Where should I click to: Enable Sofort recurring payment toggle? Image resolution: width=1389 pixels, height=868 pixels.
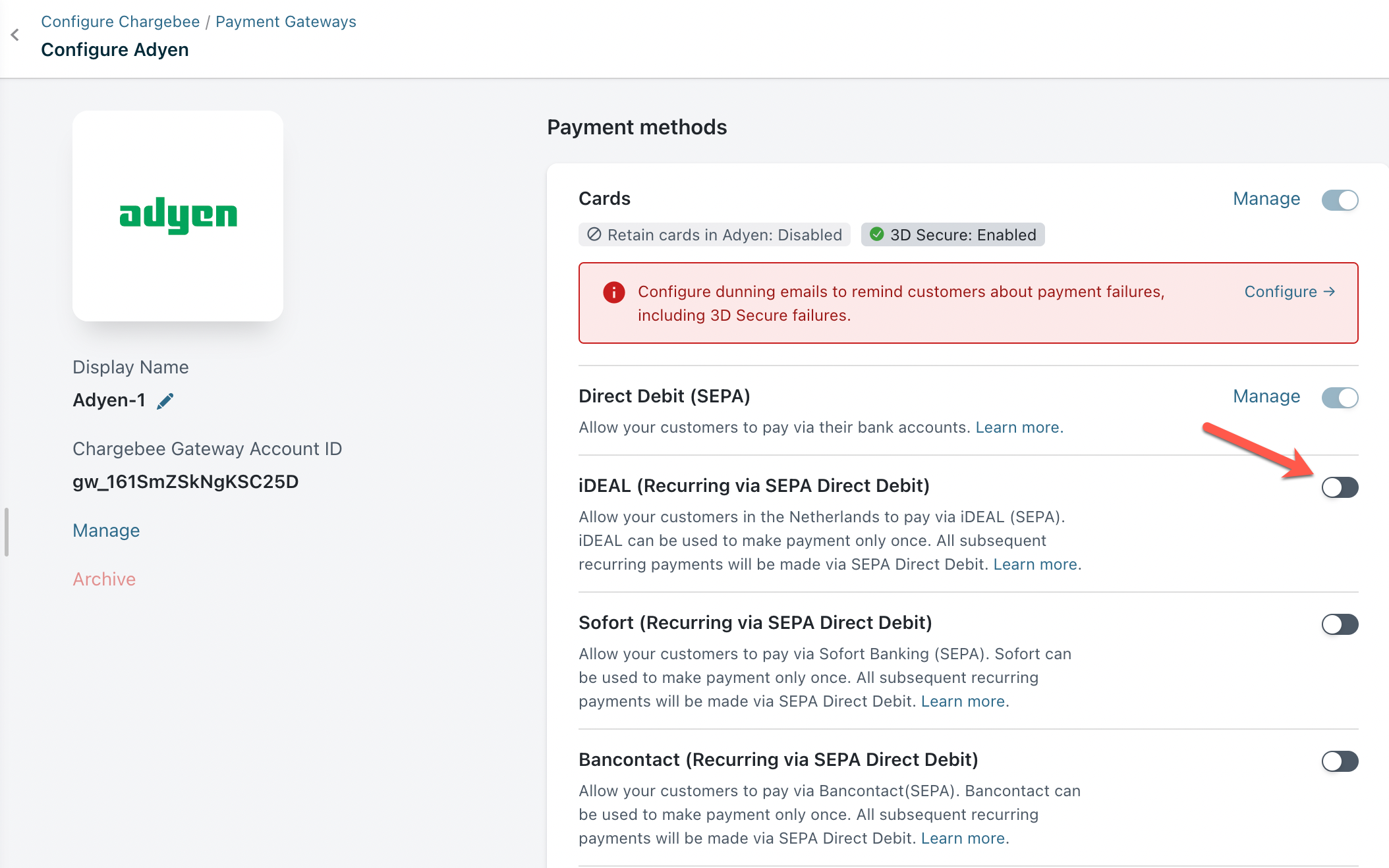click(1340, 624)
